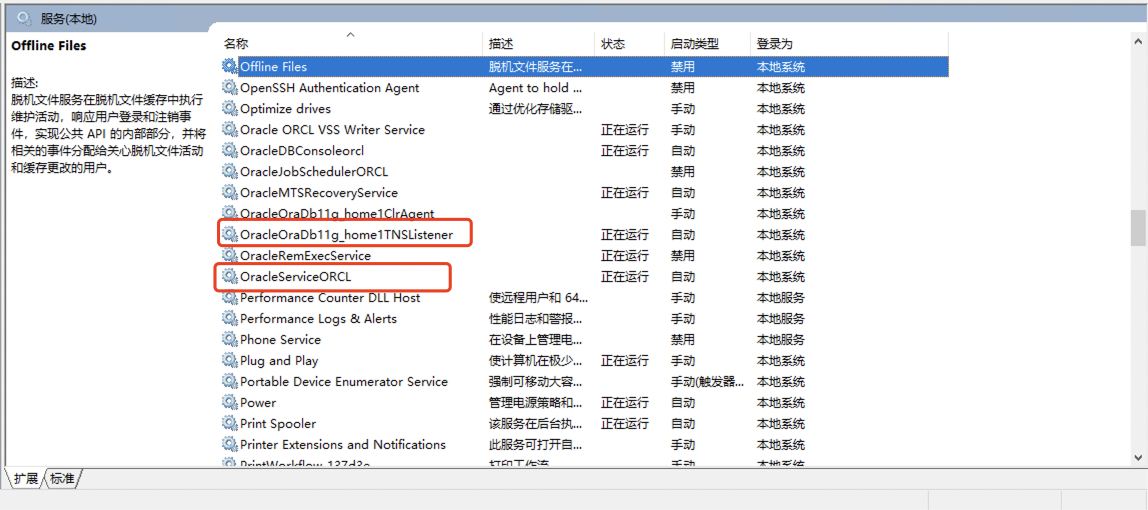
Task: Select the Performance Logs & Alerts service
Action: 318,319
